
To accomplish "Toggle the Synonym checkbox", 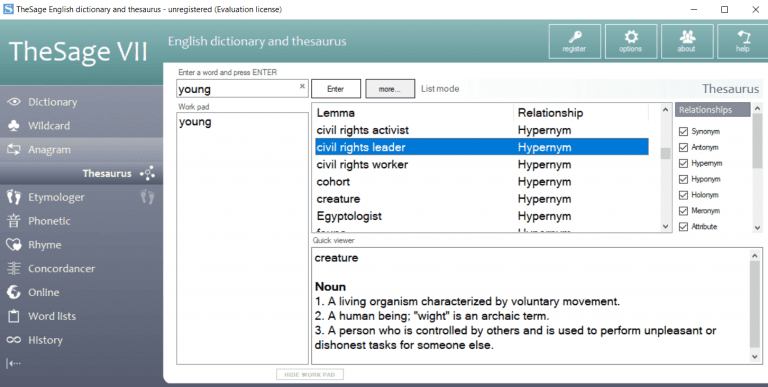I will click(683, 131).
